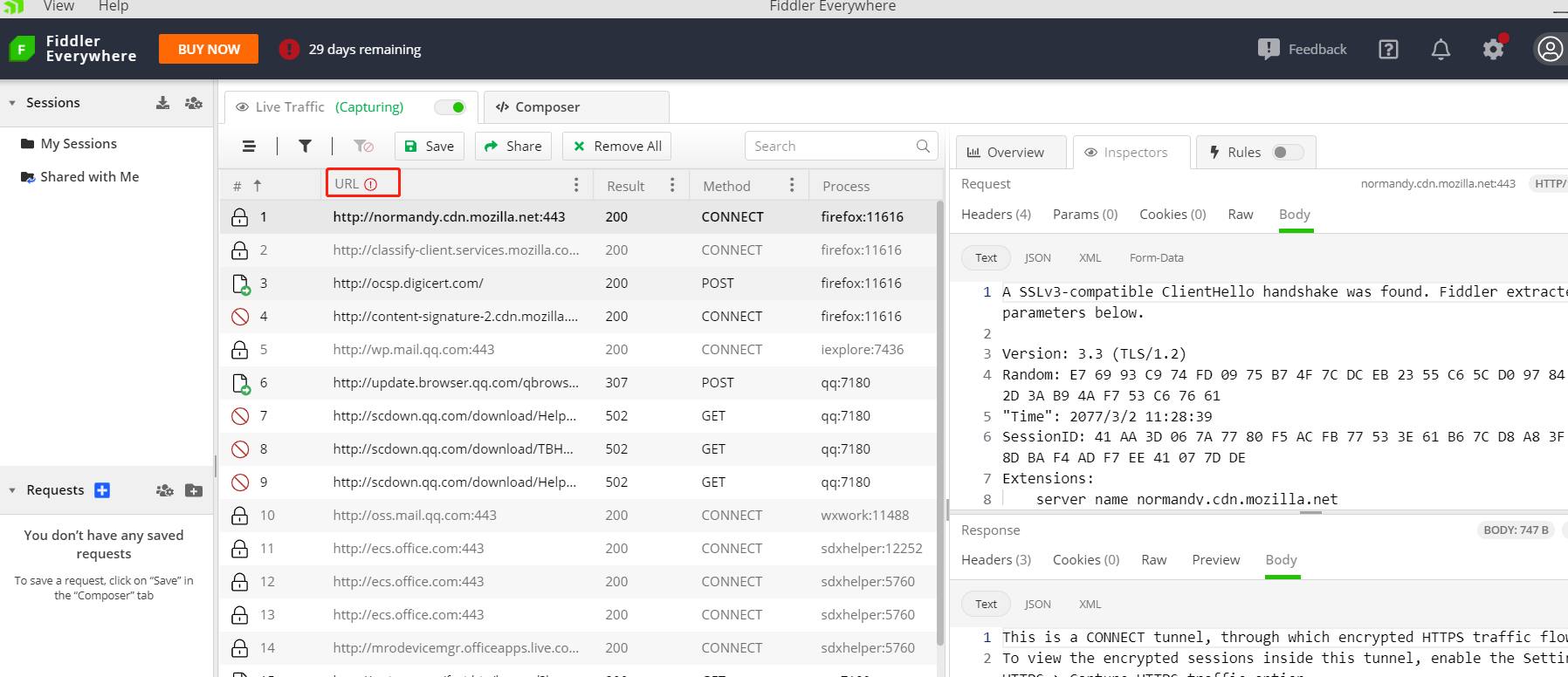Open request Raw tab
The image size is (1568, 677).
pyautogui.click(x=1241, y=215)
